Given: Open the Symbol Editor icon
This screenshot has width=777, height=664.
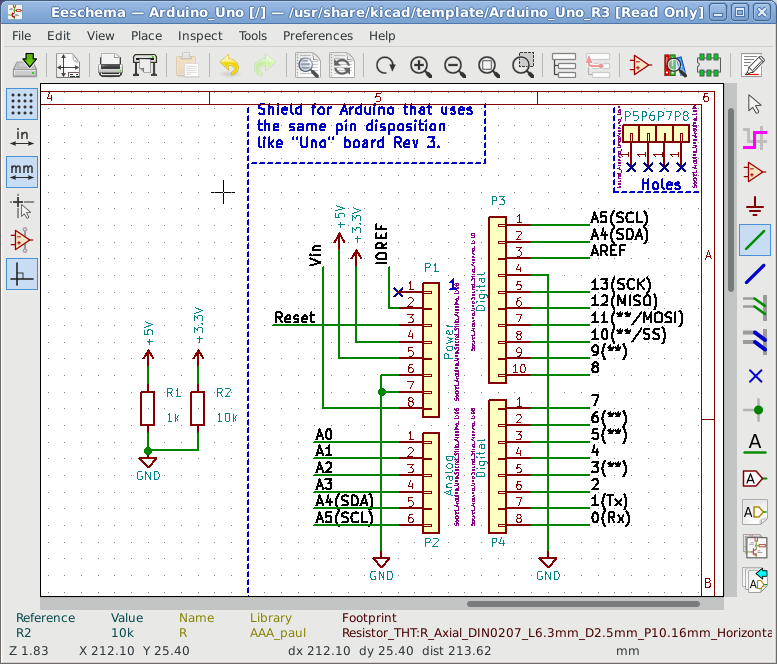Looking at the screenshot, I should [x=640, y=65].
